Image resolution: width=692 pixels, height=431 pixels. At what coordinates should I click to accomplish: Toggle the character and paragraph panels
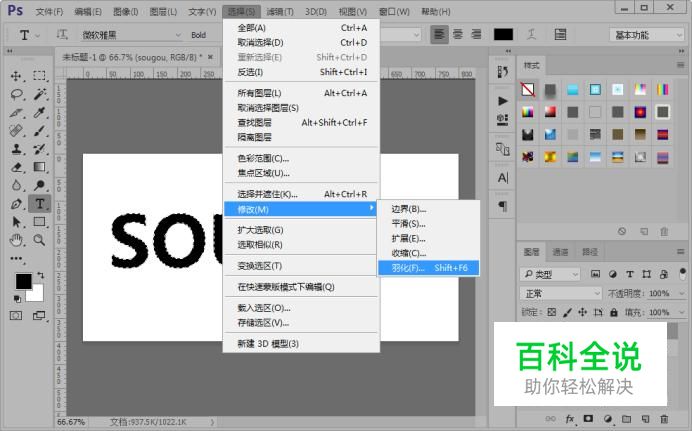pos(560,34)
